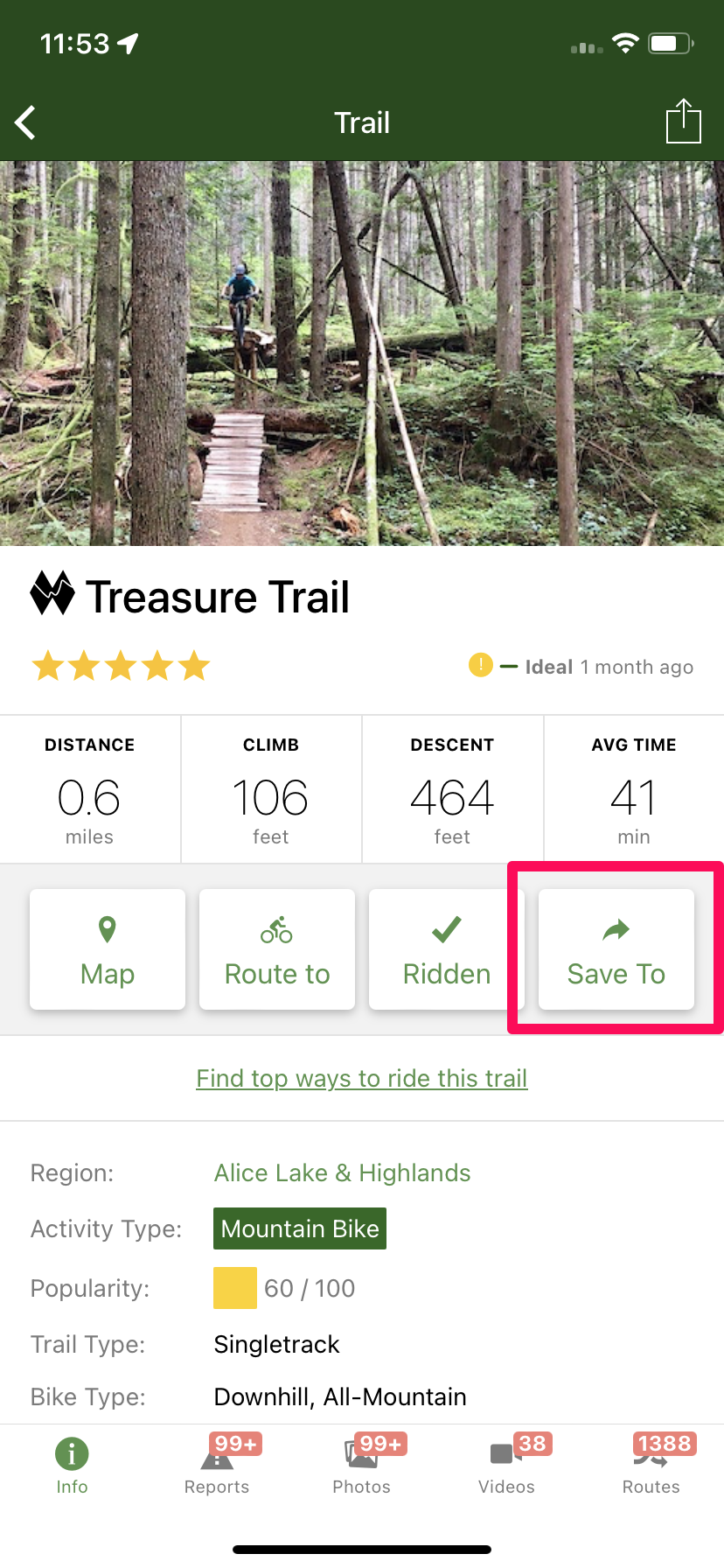
Task: Open the Map for Treasure Trail
Action: point(107,949)
